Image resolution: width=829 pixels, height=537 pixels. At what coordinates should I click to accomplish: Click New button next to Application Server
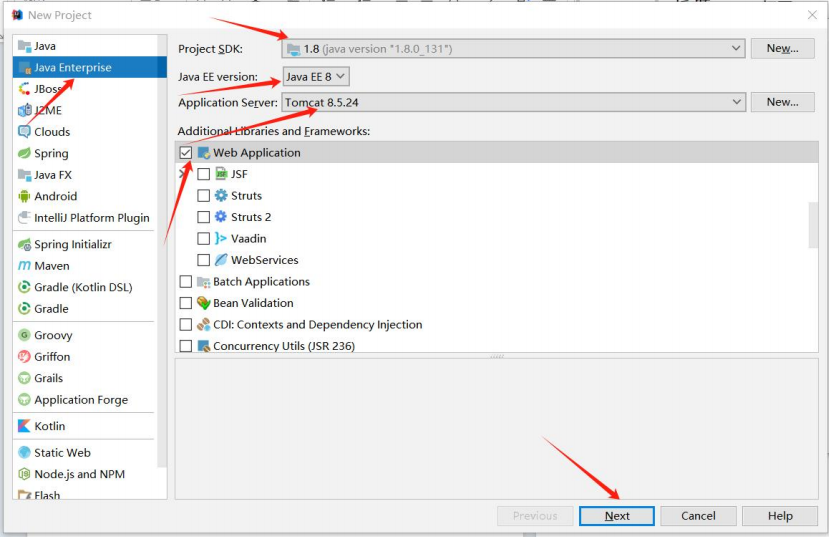point(782,102)
